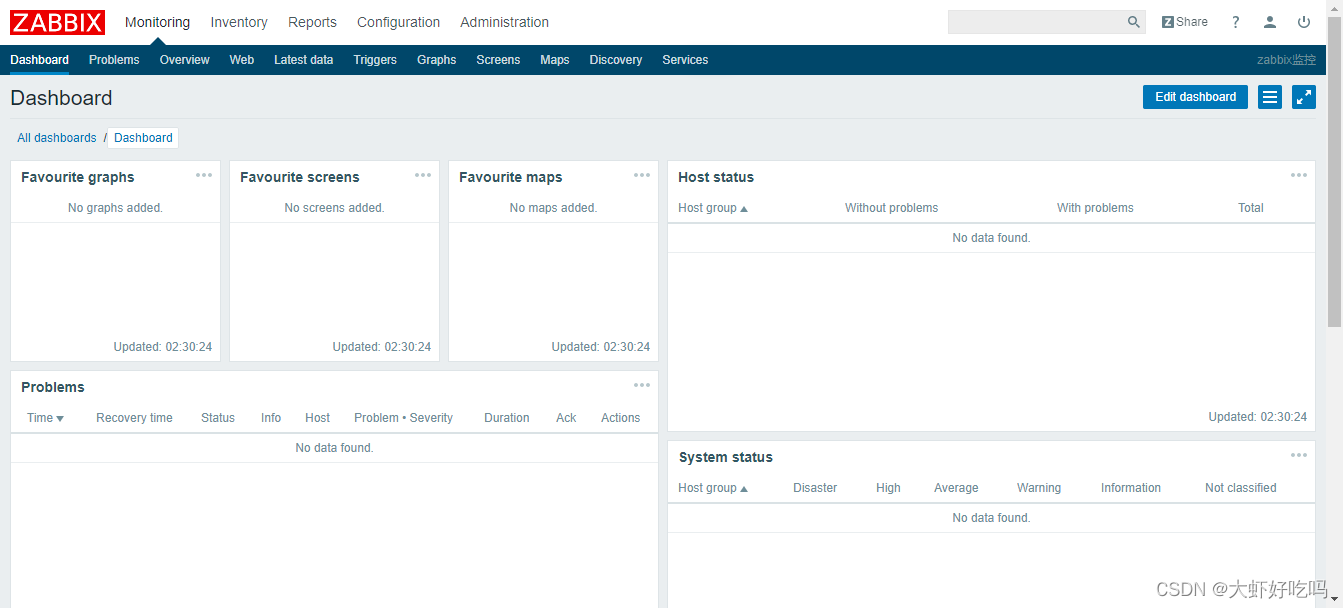The image size is (1343, 608).
Task: Open System status widget options menu
Action: [1299, 455]
